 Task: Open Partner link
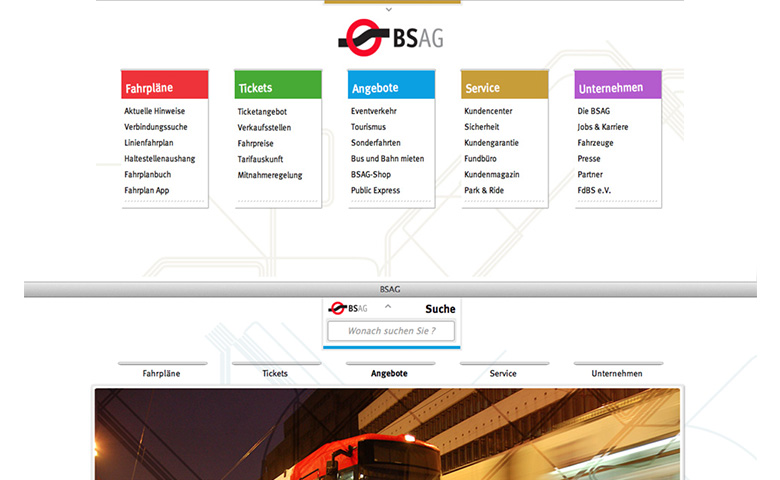pos(590,175)
